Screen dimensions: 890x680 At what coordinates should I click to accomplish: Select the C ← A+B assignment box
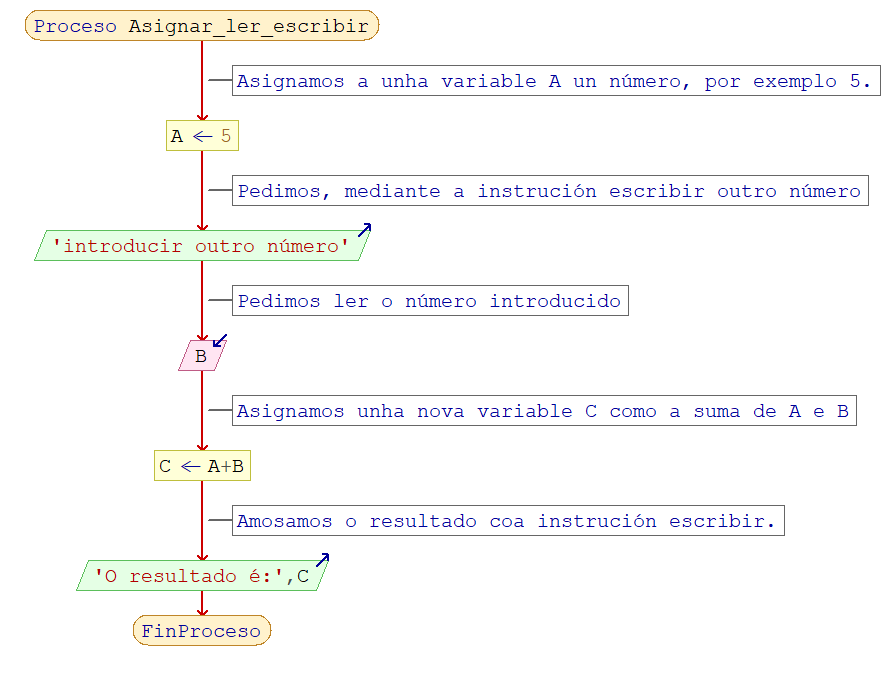pos(202,466)
